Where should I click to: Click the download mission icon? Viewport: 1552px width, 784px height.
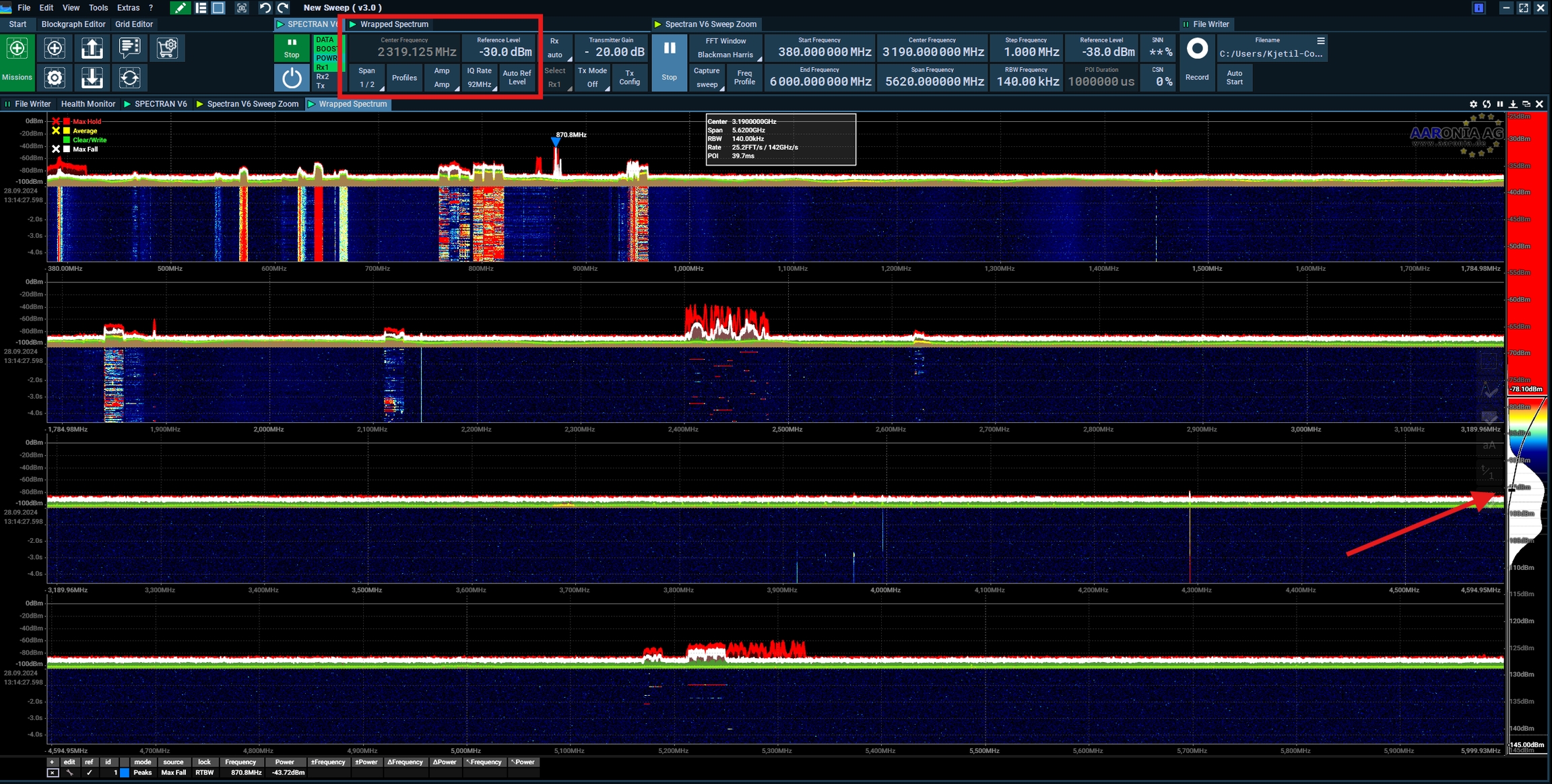click(x=92, y=78)
